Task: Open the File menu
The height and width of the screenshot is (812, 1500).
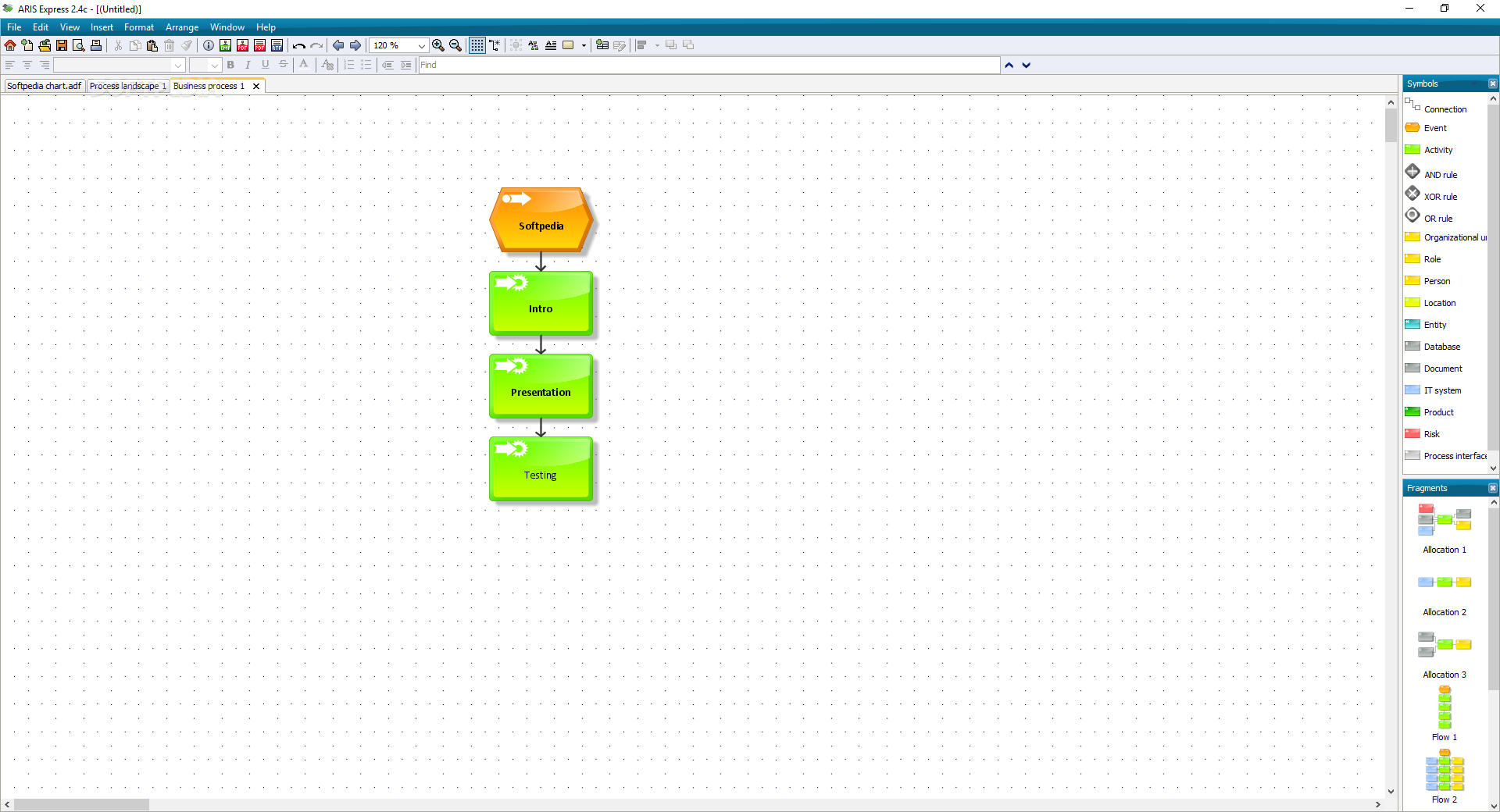Action: [14, 27]
